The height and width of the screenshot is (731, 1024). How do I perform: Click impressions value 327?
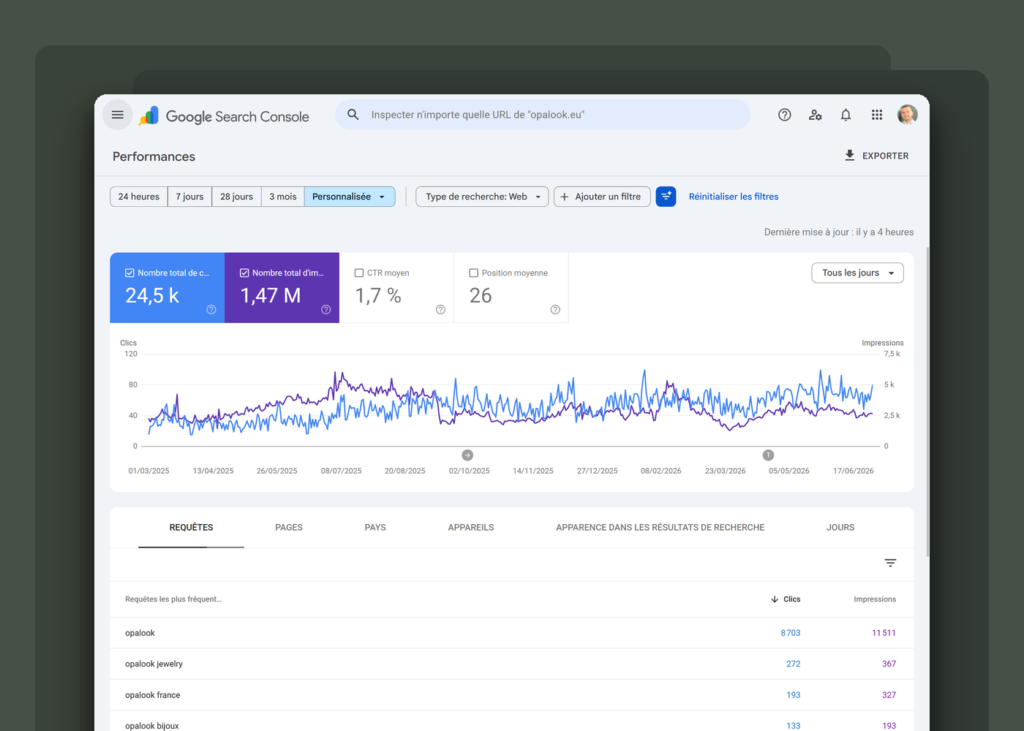click(x=889, y=695)
